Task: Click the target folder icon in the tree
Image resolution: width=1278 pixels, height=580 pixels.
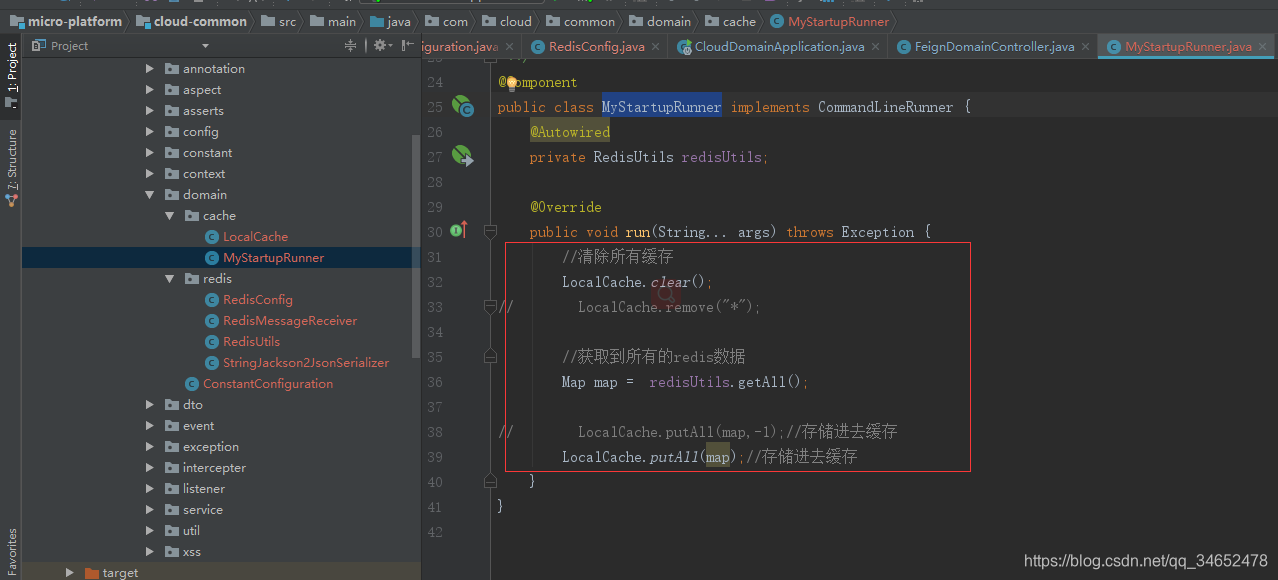Action: click(92, 573)
